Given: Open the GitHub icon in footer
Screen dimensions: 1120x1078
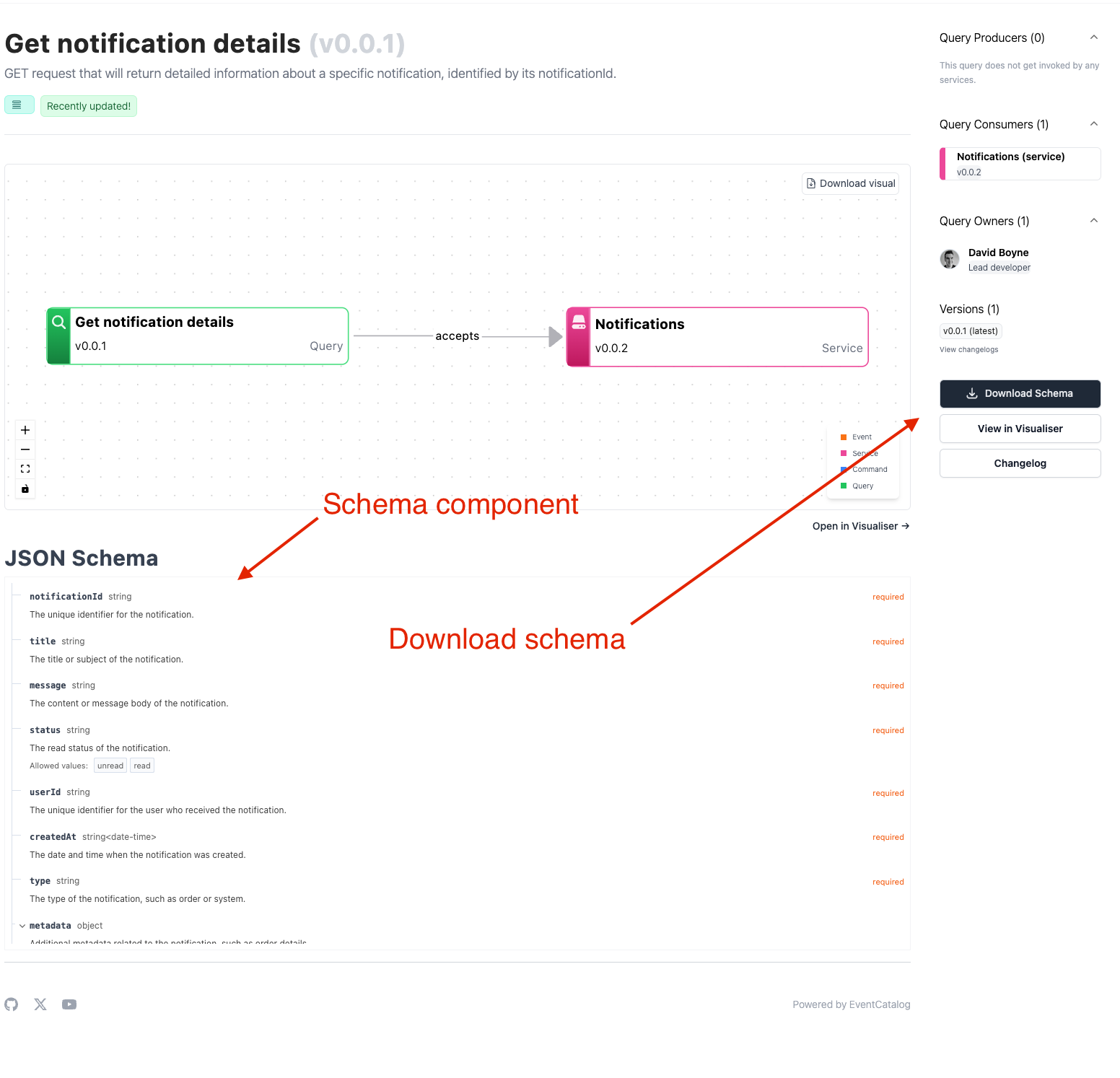Looking at the screenshot, I should (x=12, y=1004).
